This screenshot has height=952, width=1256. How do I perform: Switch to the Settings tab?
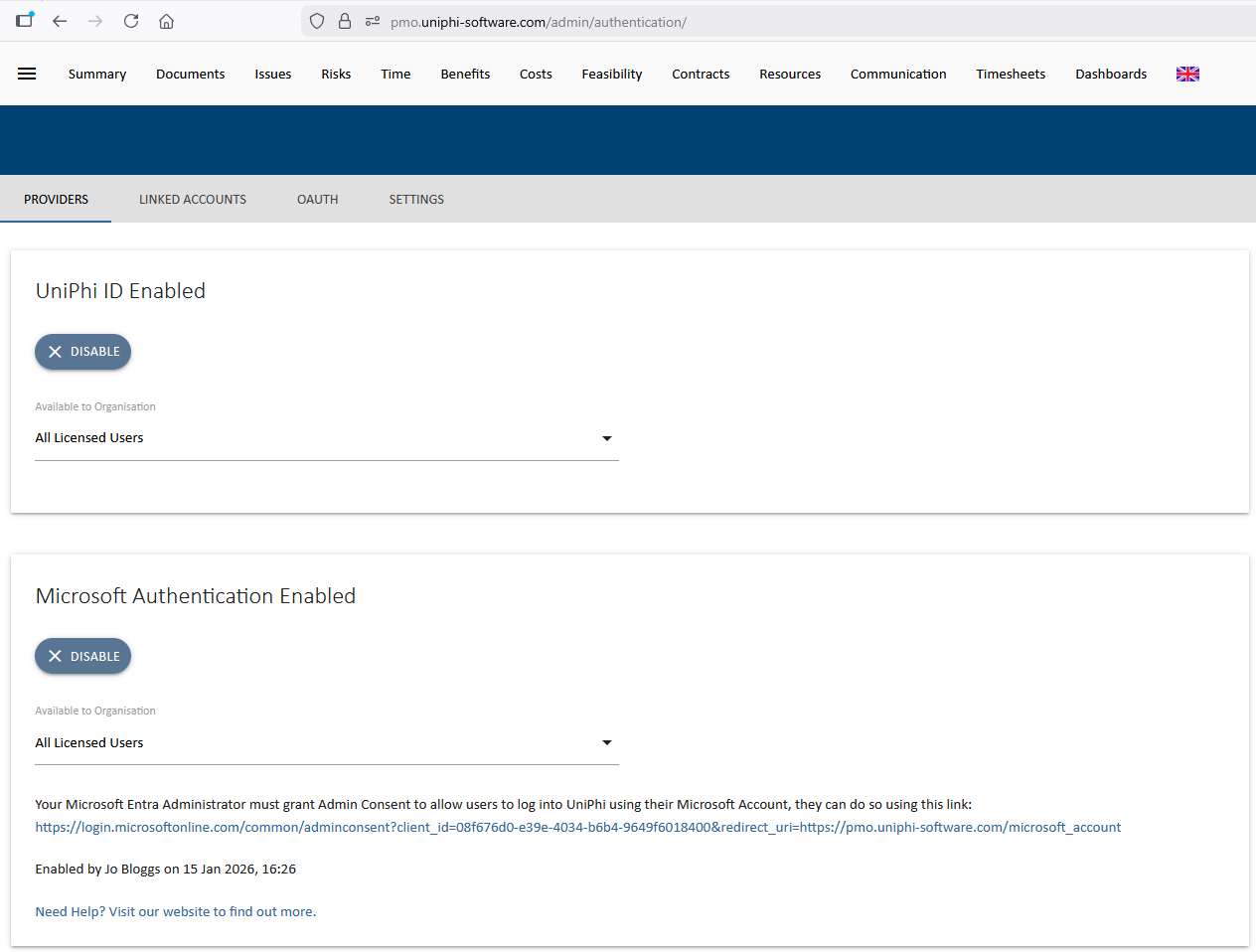[x=416, y=199]
